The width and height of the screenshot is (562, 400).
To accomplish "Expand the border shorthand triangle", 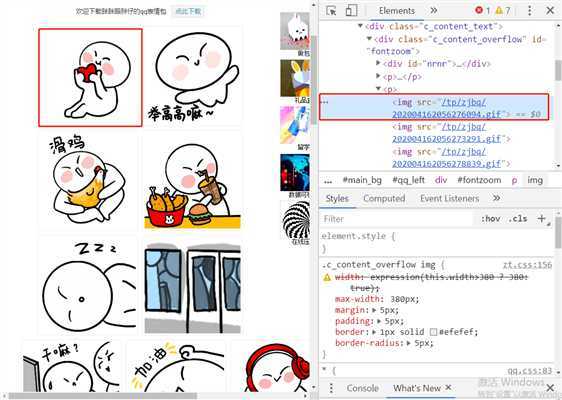I will [x=374, y=332].
